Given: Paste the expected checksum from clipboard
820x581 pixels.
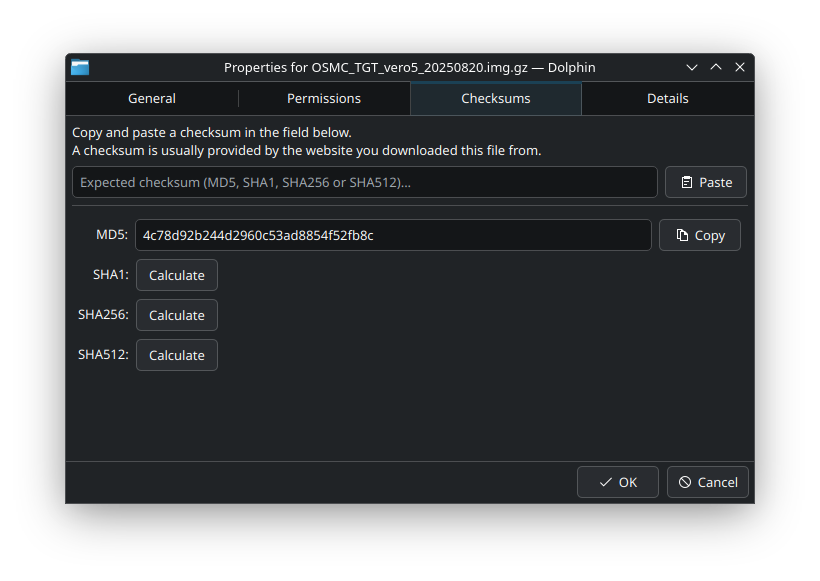Looking at the screenshot, I should [x=705, y=182].
